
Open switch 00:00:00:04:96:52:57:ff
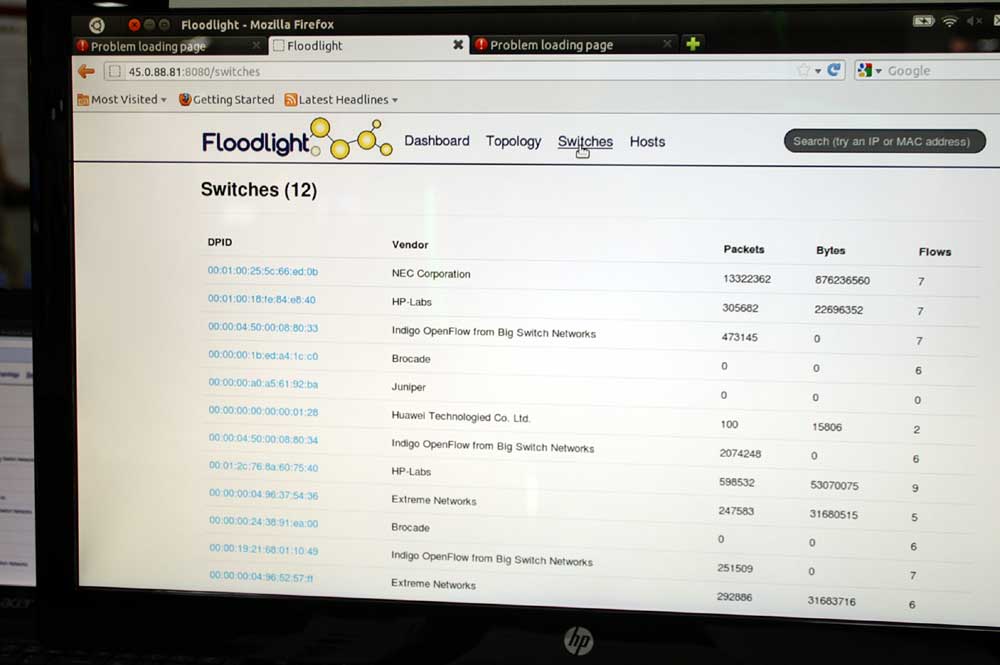[x=261, y=578]
